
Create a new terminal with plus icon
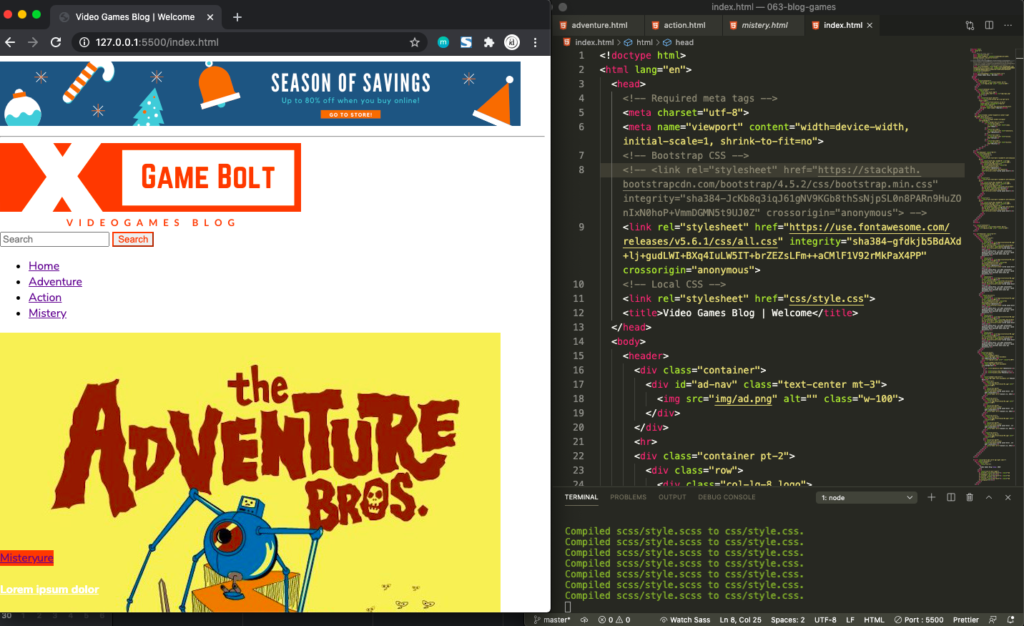(x=931, y=497)
